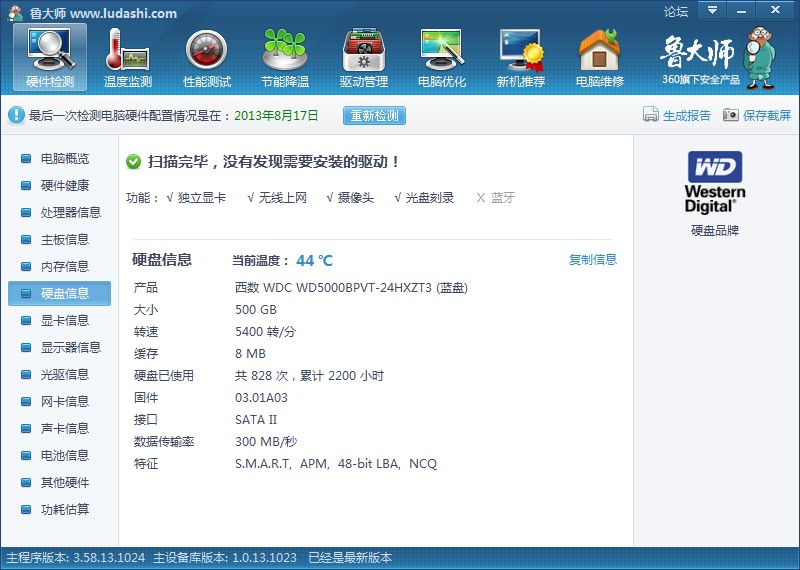Expand the title bar dropdown menu arrow
The height and width of the screenshot is (570, 800).
pyautogui.click(x=712, y=10)
